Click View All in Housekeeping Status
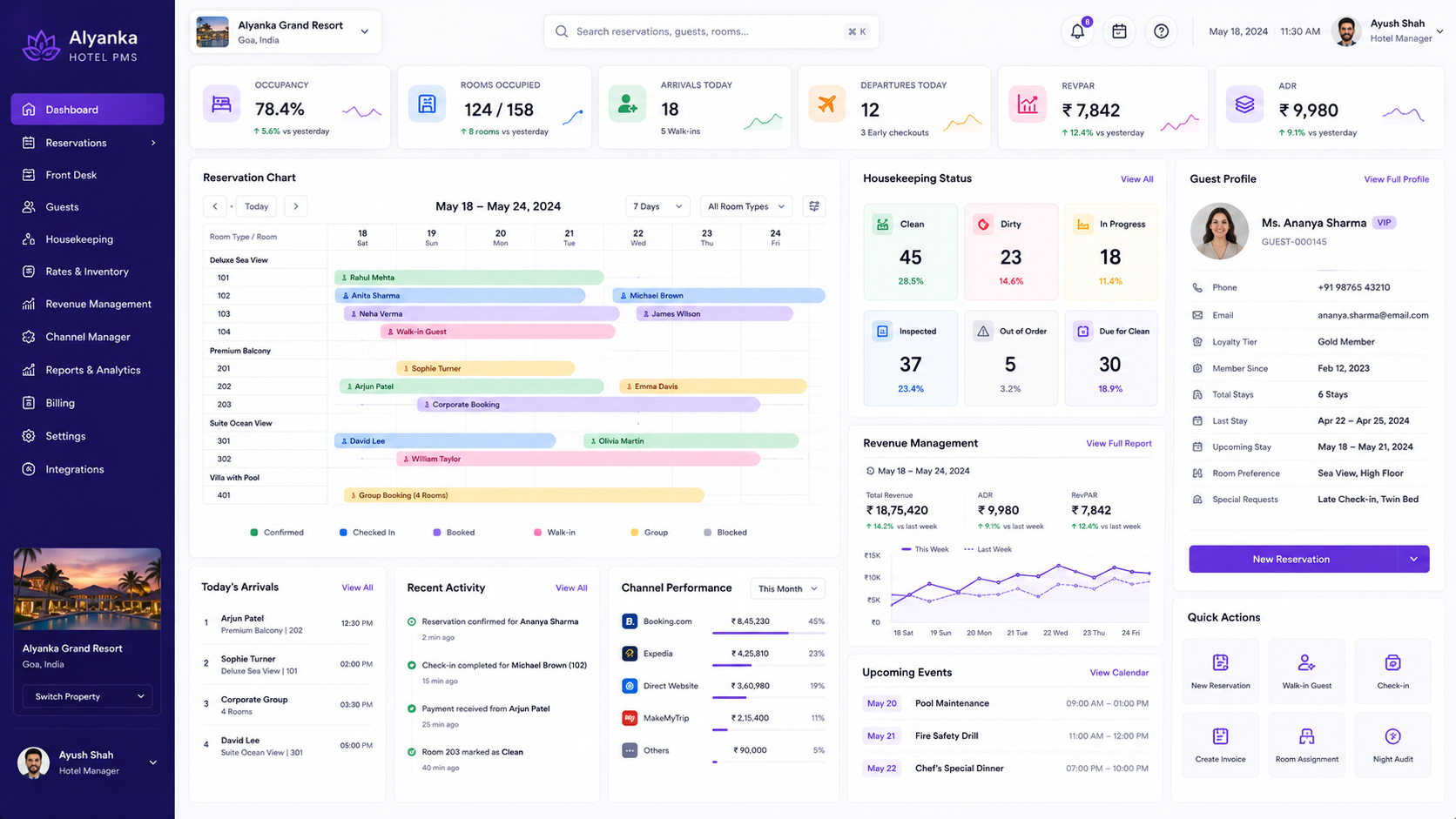This screenshot has width=1456, height=819. coord(1136,179)
